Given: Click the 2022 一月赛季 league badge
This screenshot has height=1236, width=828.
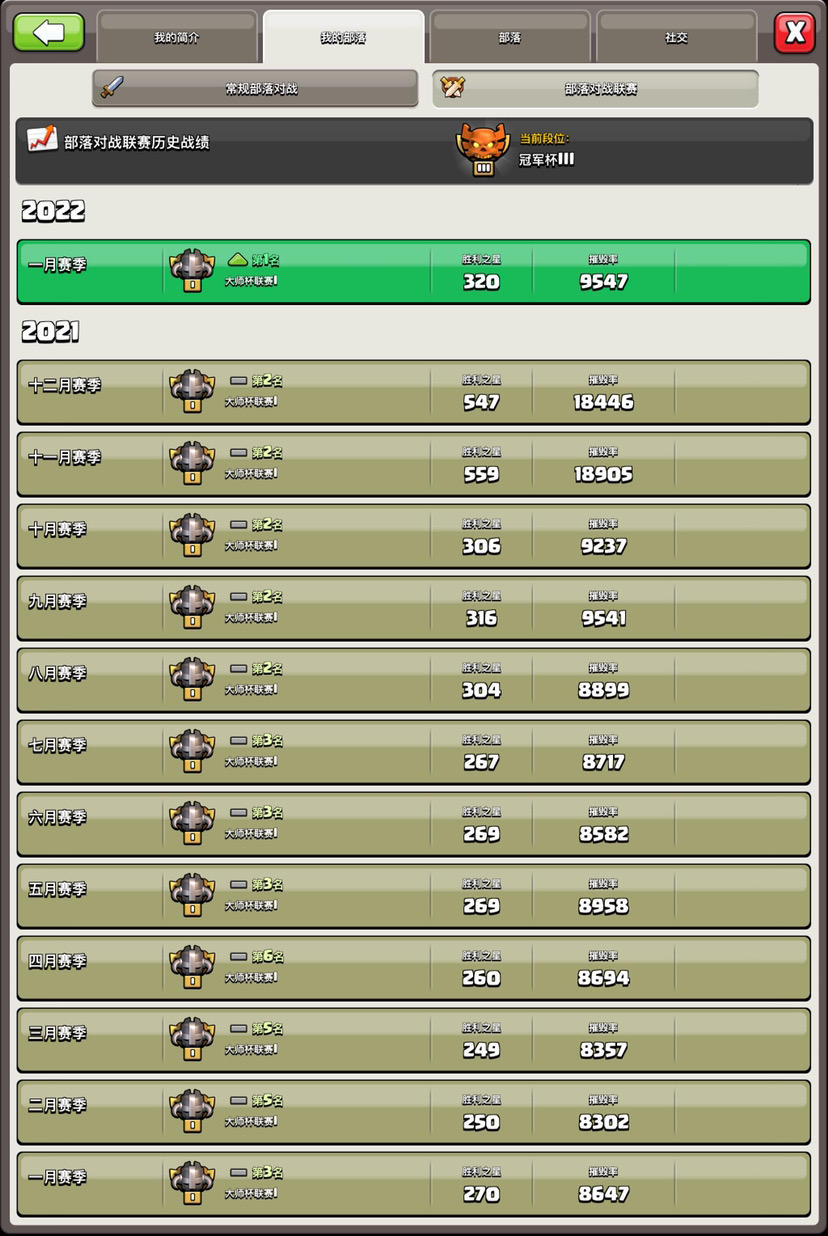Looking at the screenshot, I should 191,271.
